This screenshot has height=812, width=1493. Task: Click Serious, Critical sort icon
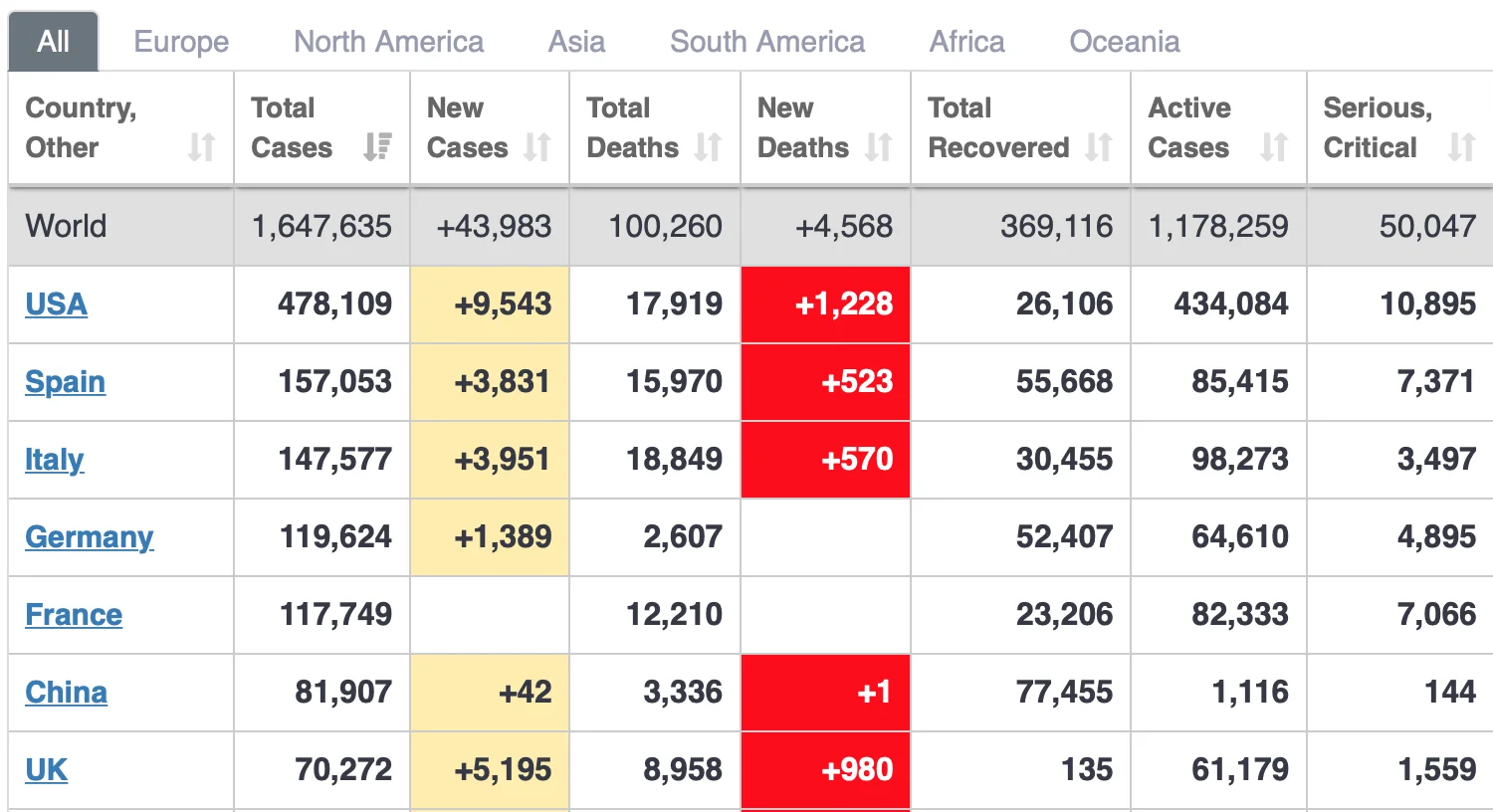click(x=1461, y=147)
